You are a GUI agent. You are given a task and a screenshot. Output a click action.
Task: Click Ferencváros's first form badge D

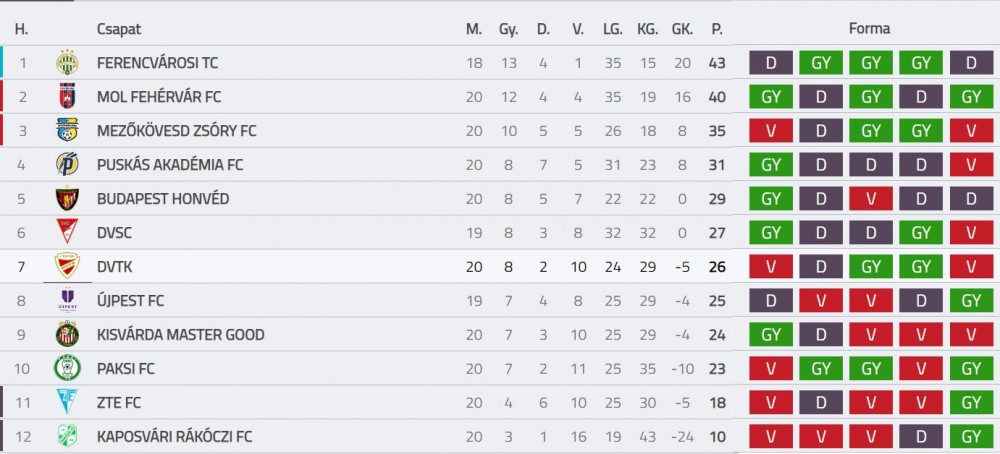coord(771,62)
